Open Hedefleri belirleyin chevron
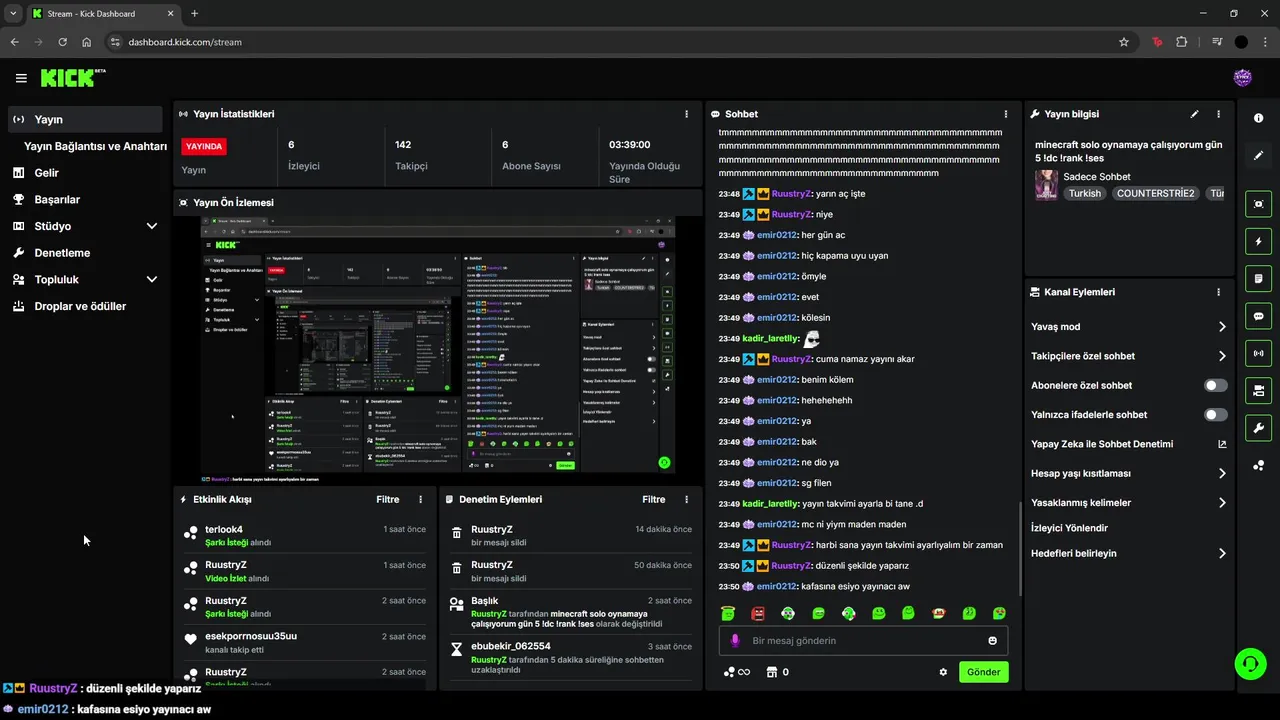The width and height of the screenshot is (1280, 720). [x=1222, y=553]
